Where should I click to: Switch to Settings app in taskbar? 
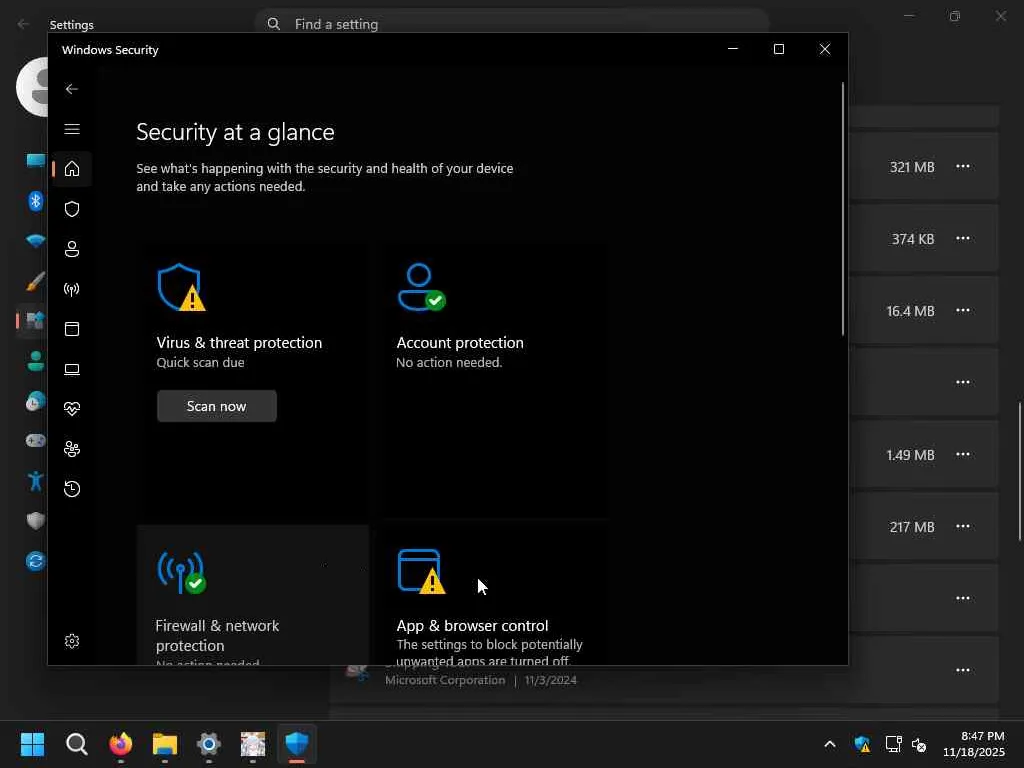point(209,744)
